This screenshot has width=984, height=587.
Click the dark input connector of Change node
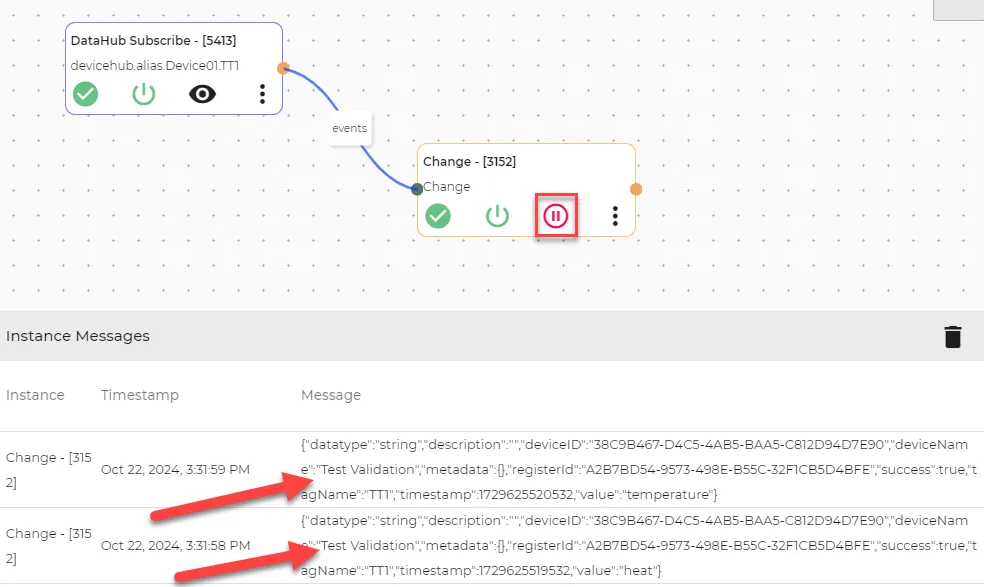click(x=417, y=189)
